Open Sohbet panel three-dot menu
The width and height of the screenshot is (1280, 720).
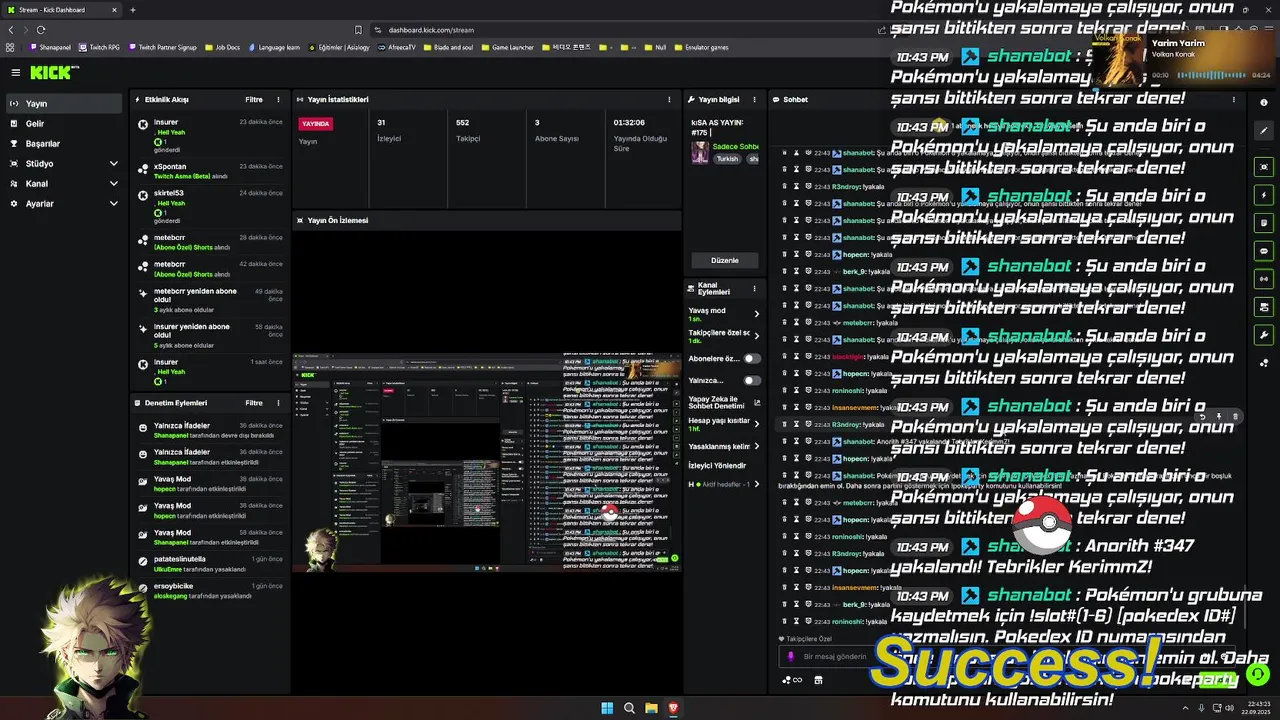click(x=1234, y=99)
